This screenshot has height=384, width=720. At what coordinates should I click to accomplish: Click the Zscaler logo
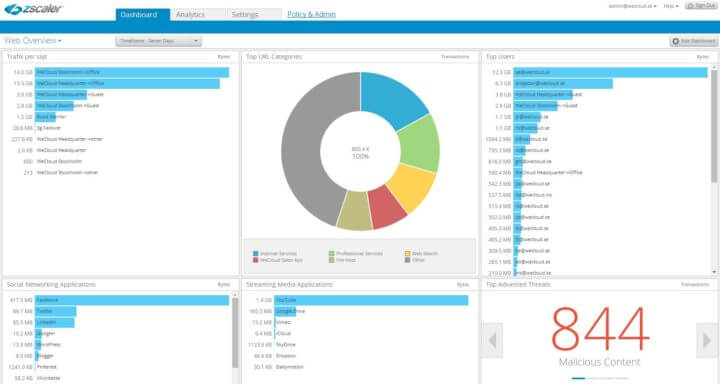pyautogui.click(x=33, y=9)
